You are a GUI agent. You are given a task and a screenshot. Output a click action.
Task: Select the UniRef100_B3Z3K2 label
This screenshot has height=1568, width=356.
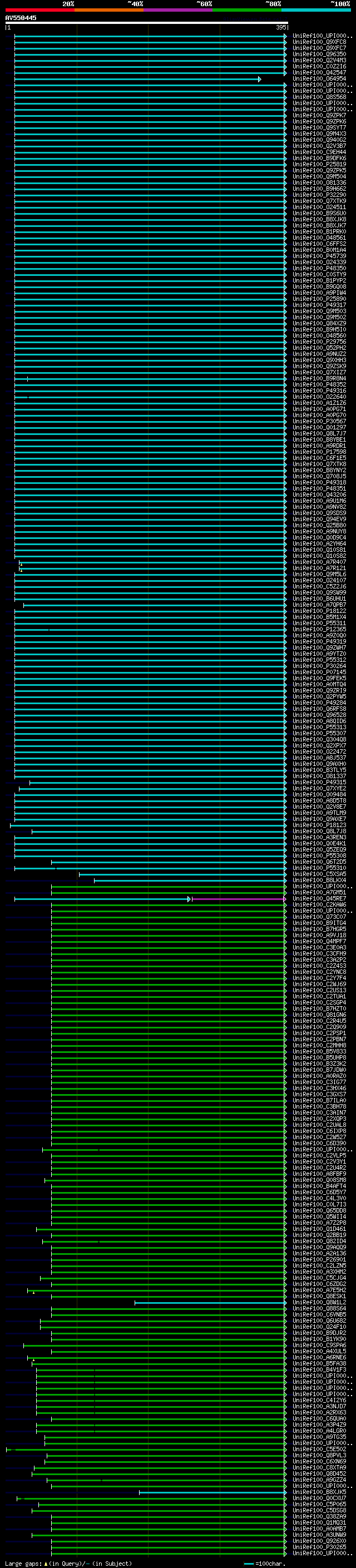[x=319, y=1064]
